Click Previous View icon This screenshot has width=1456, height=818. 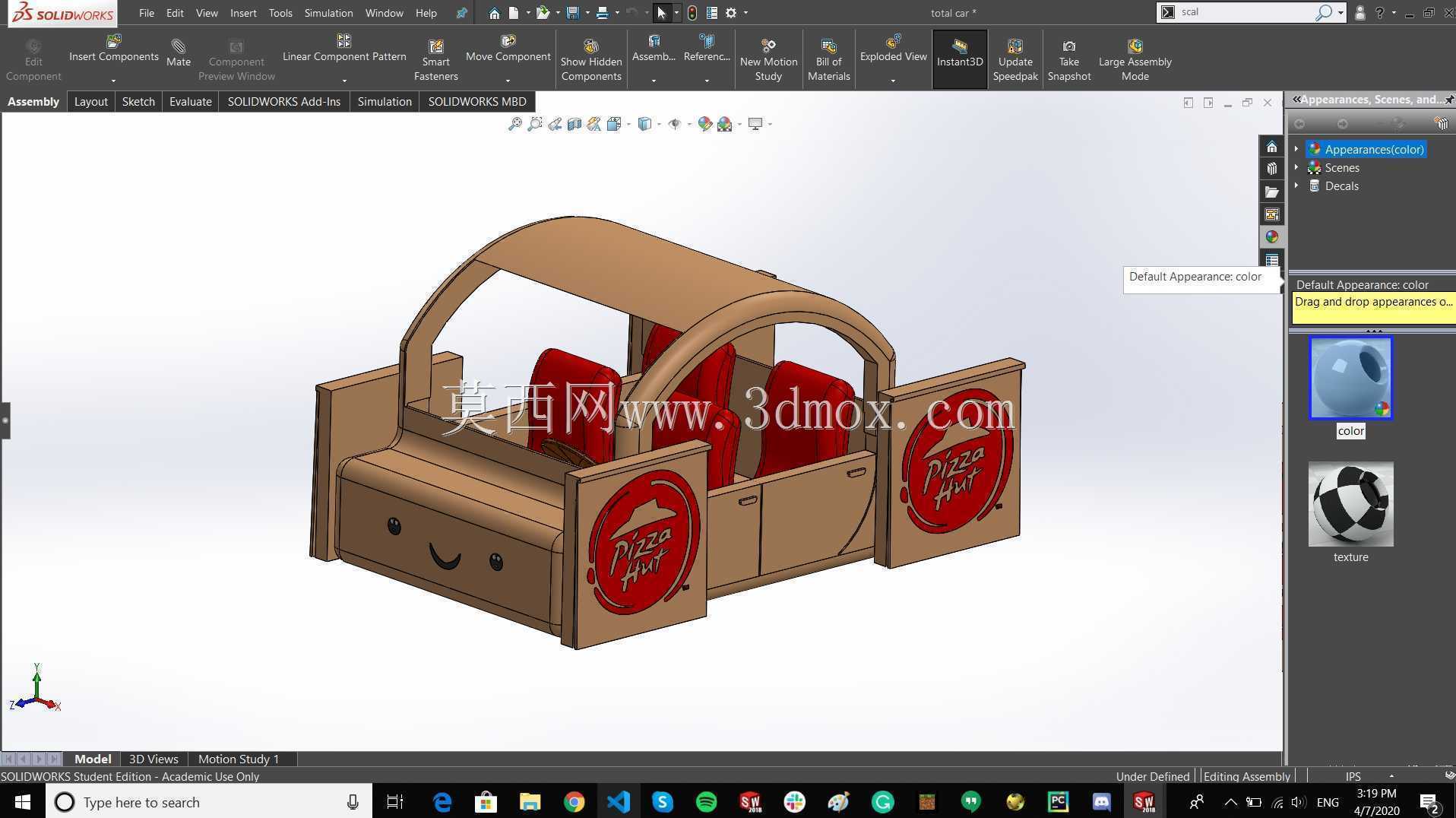[555, 124]
